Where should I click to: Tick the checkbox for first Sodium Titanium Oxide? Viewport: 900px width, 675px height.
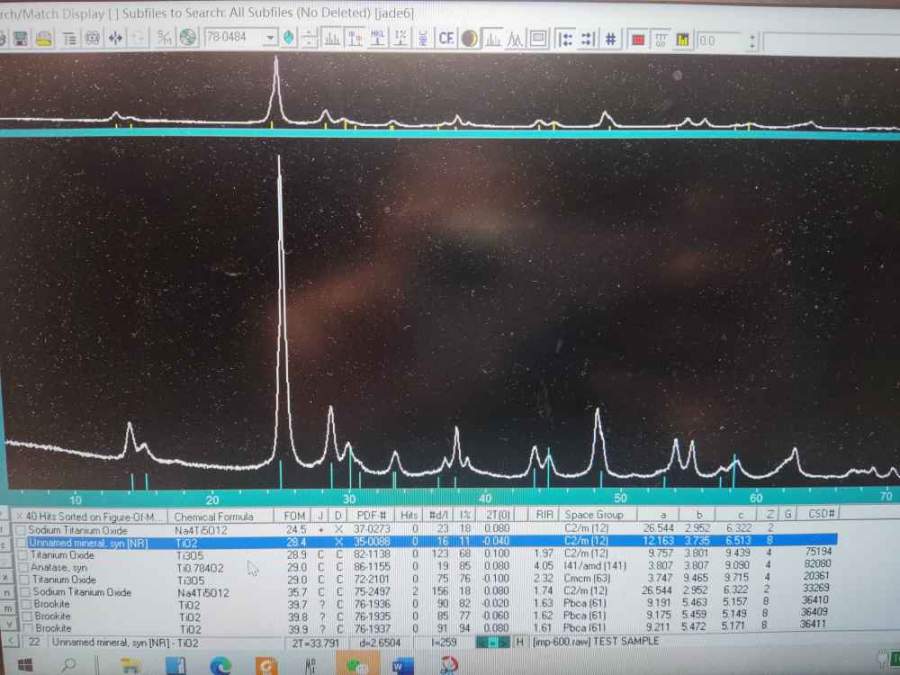click(21, 530)
